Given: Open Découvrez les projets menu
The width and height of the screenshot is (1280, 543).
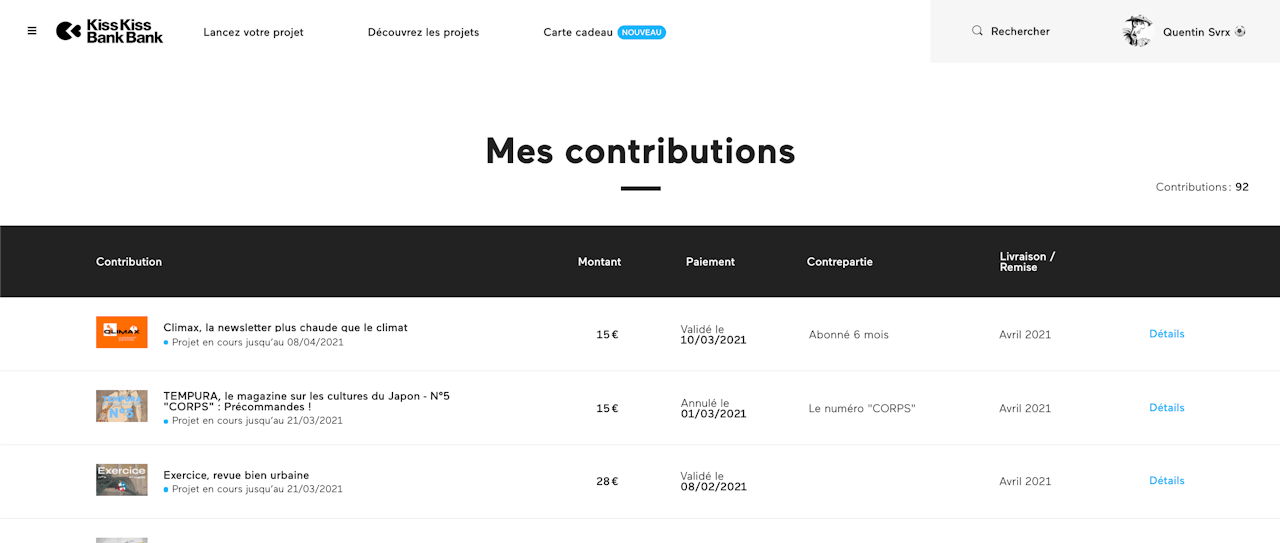Looking at the screenshot, I should coord(423,32).
